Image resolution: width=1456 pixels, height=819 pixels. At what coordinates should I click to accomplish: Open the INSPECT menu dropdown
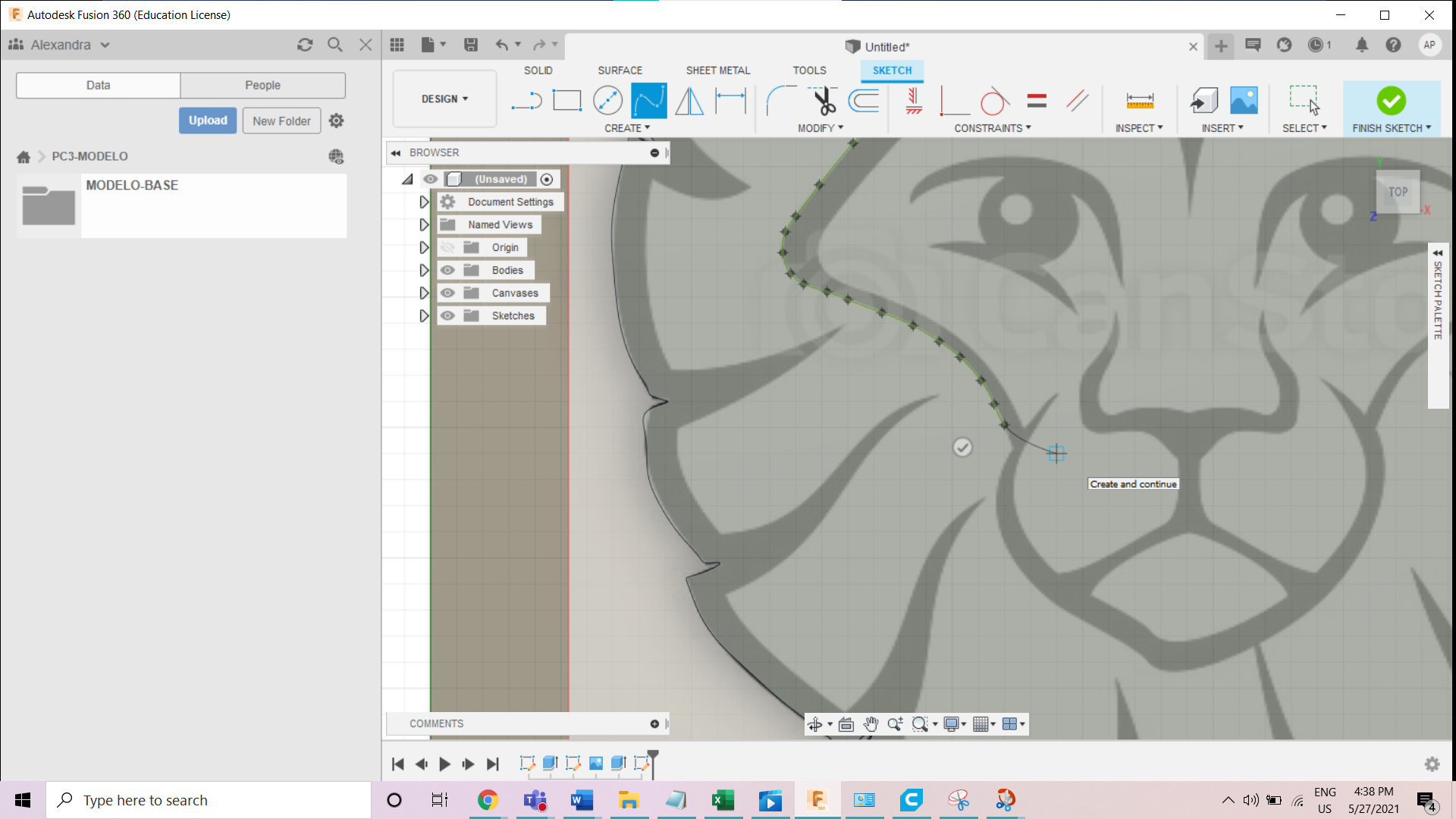click(x=1139, y=128)
